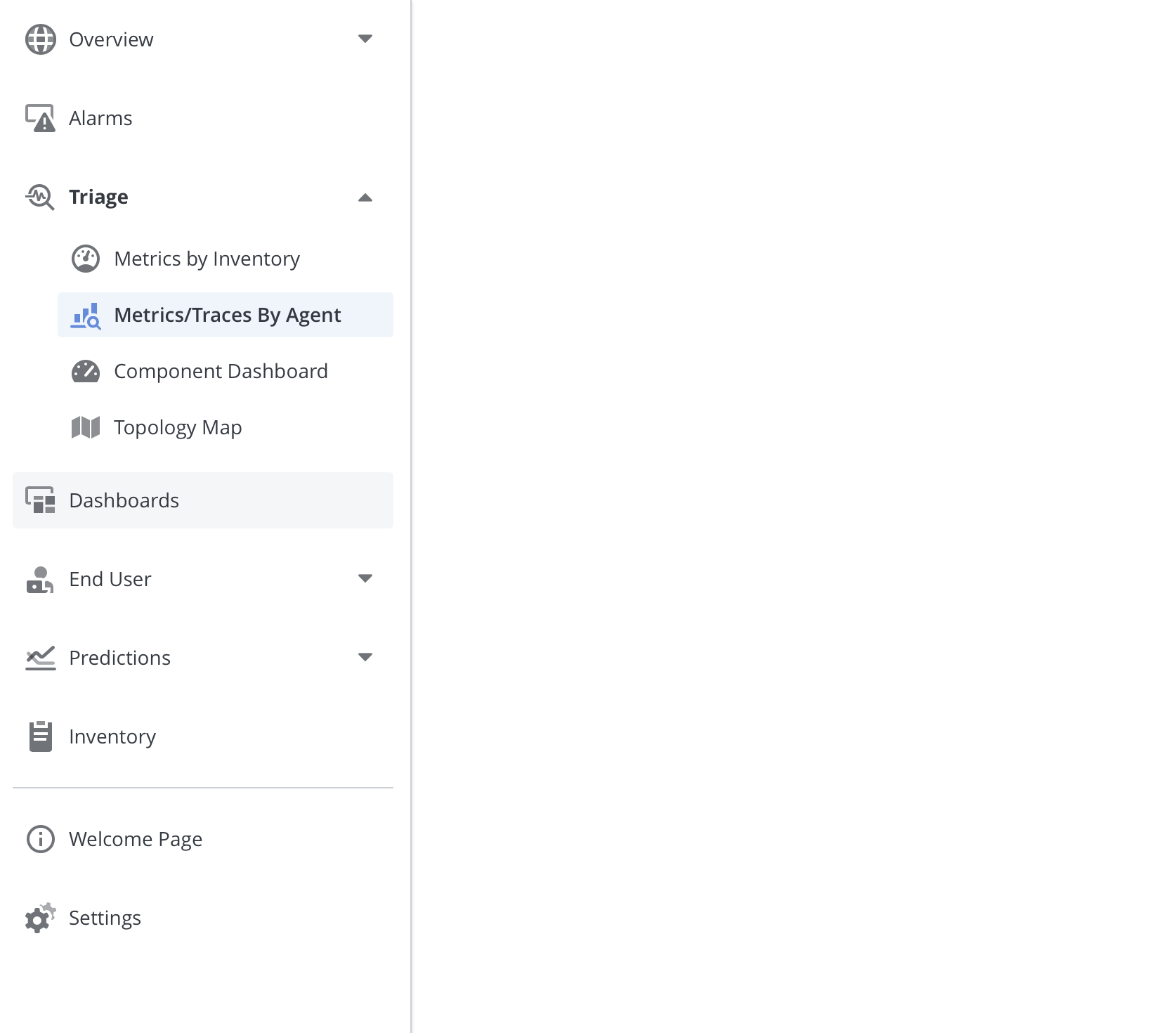Viewport: 1176px width, 1033px height.
Task: Click the Metrics by Inventory gauge icon
Action: [86, 259]
